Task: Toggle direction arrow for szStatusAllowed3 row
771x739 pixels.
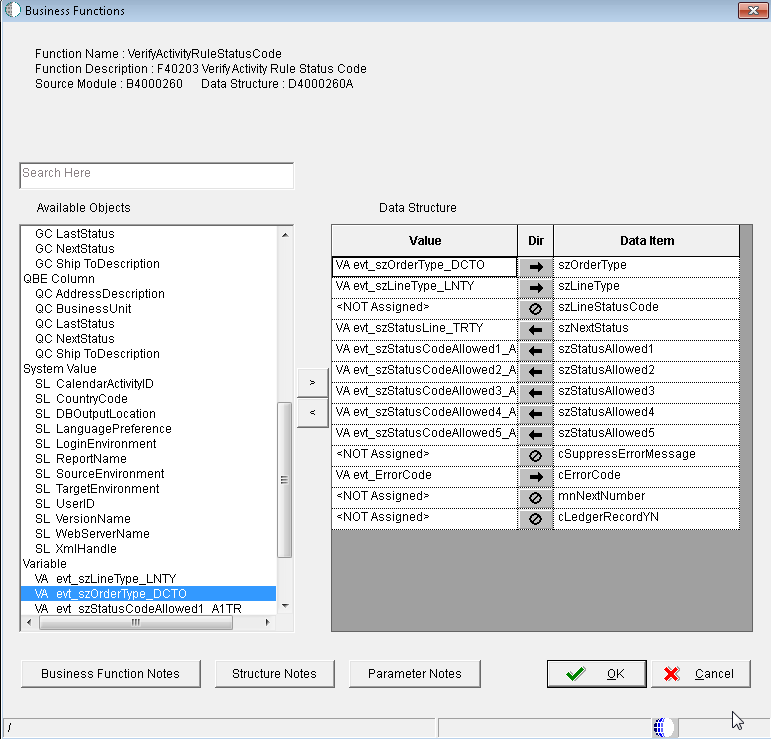Action: click(535, 393)
